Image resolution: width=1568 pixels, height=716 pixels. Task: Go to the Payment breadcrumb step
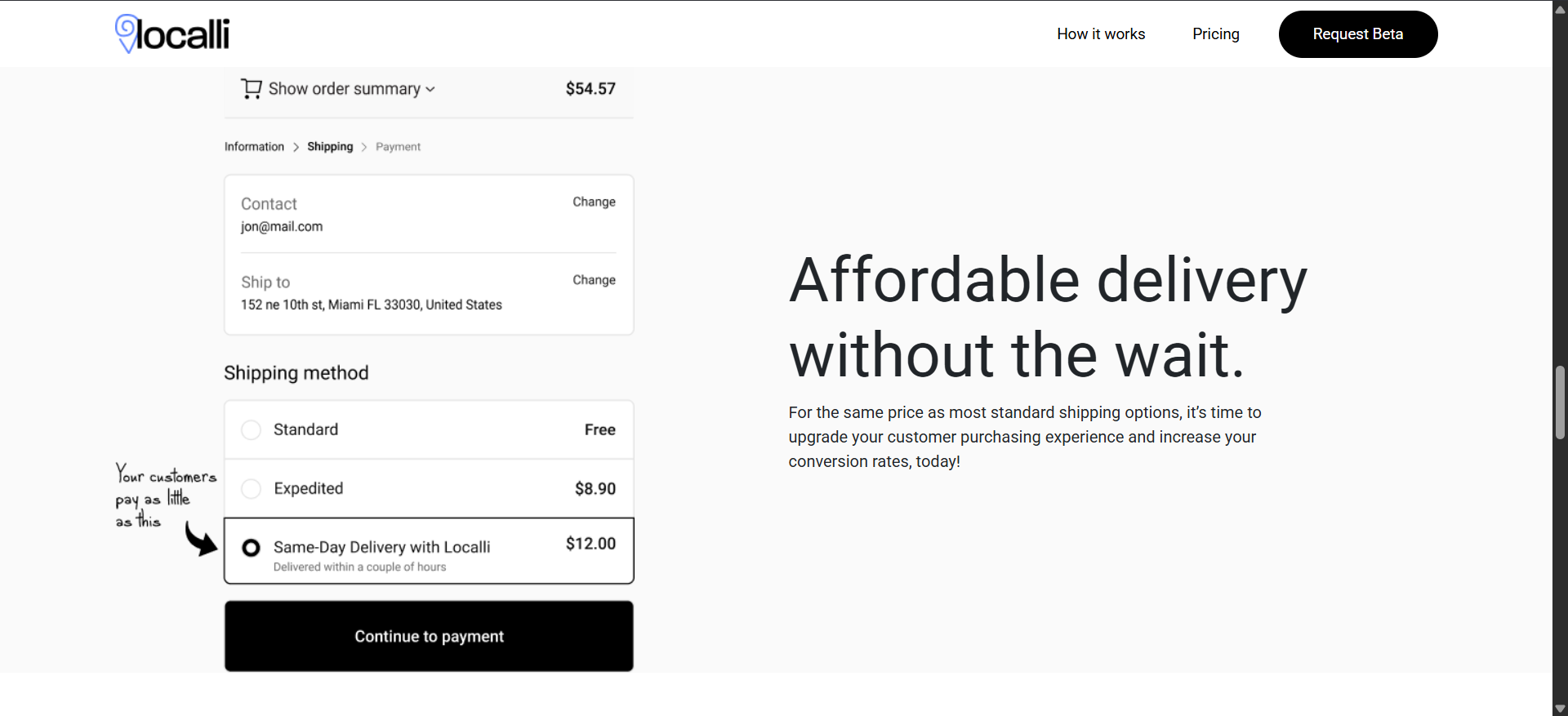click(x=398, y=147)
